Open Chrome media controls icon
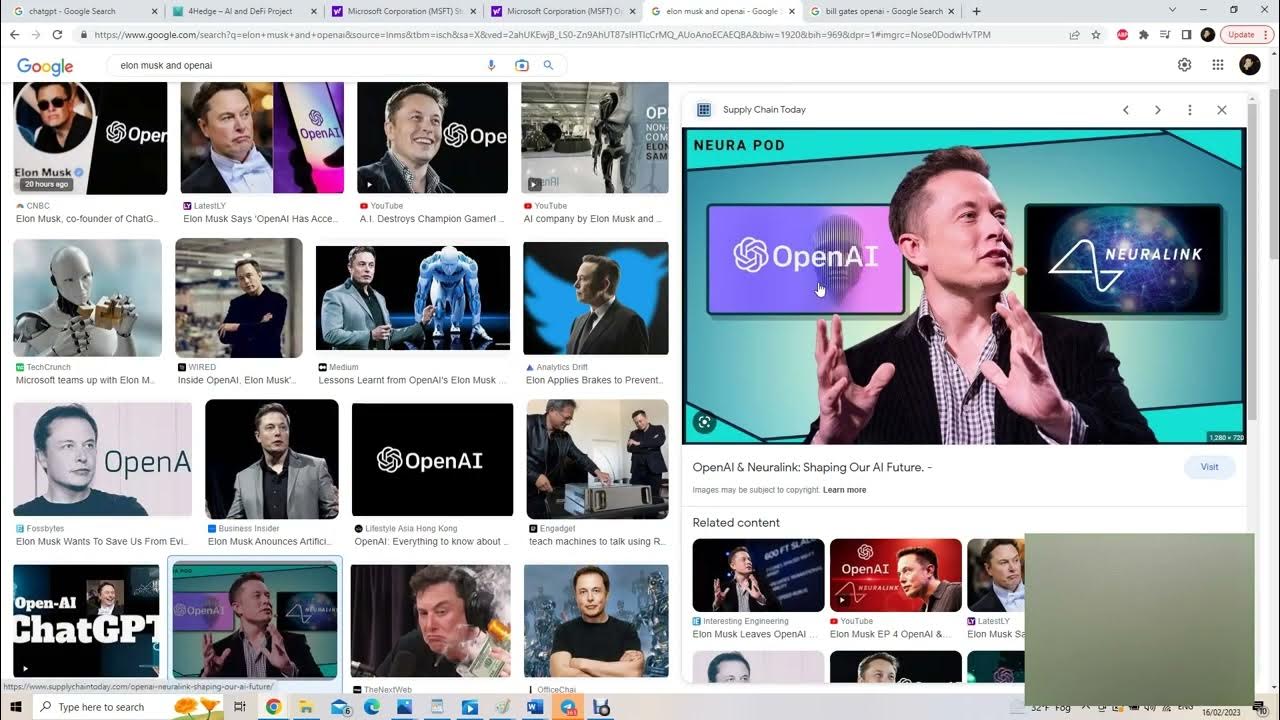The width and height of the screenshot is (1280, 720). (x=1165, y=34)
